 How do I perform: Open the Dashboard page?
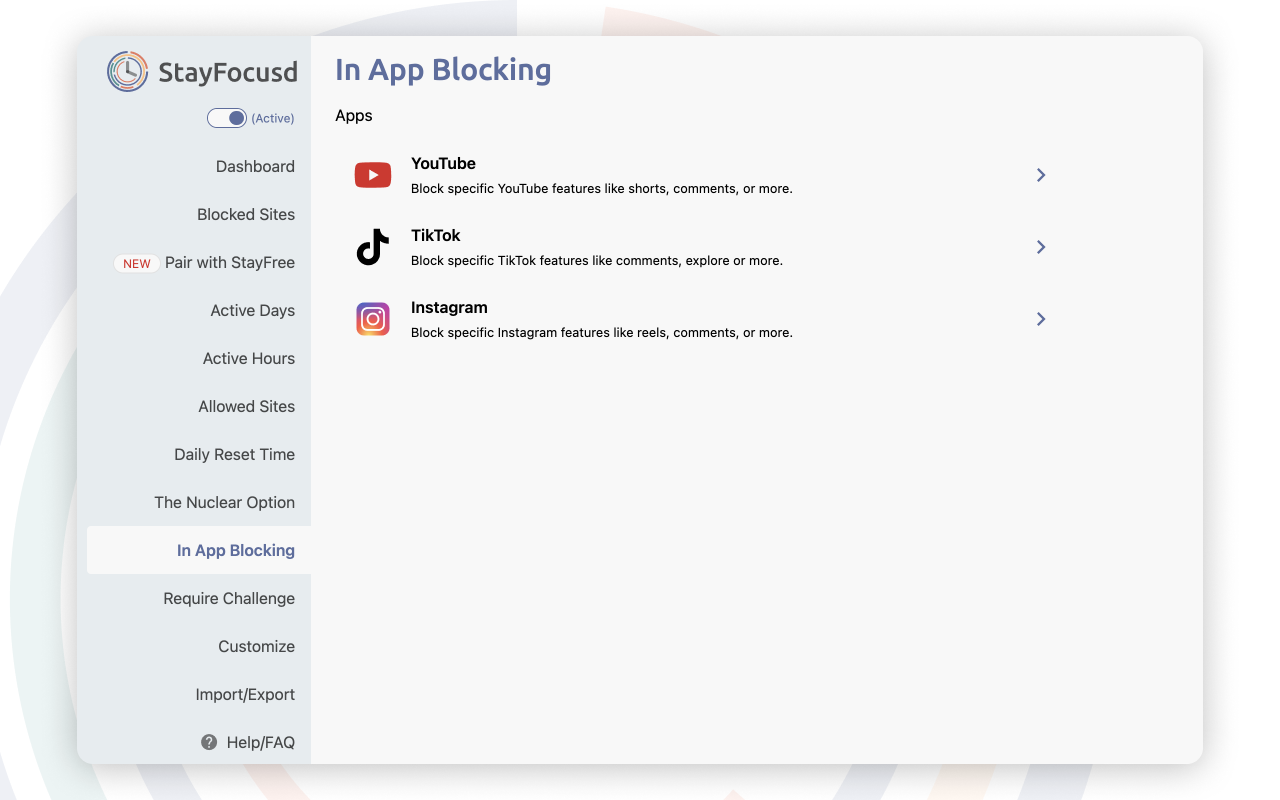[x=255, y=166]
